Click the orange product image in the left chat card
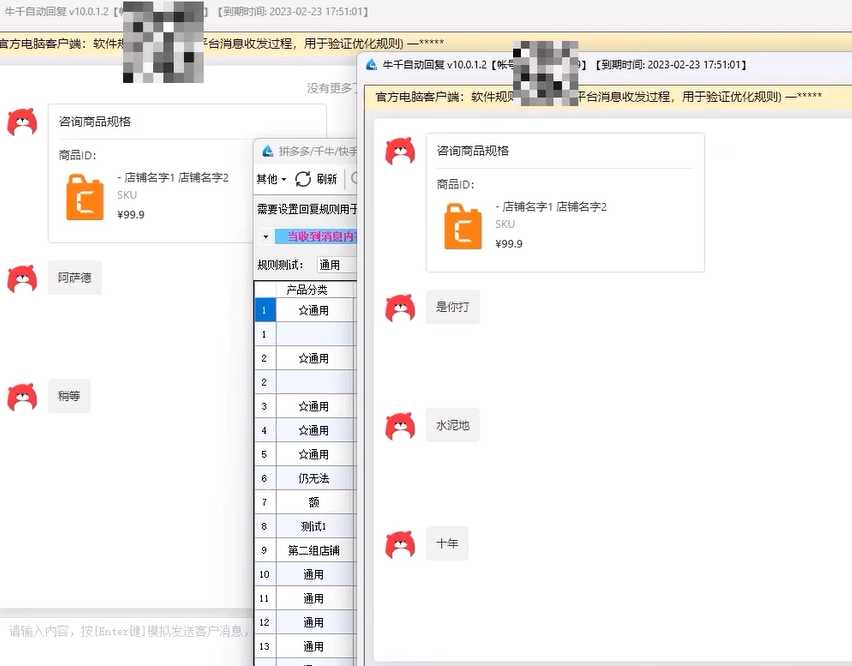This screenshot has width=852, height=666. 85,196
